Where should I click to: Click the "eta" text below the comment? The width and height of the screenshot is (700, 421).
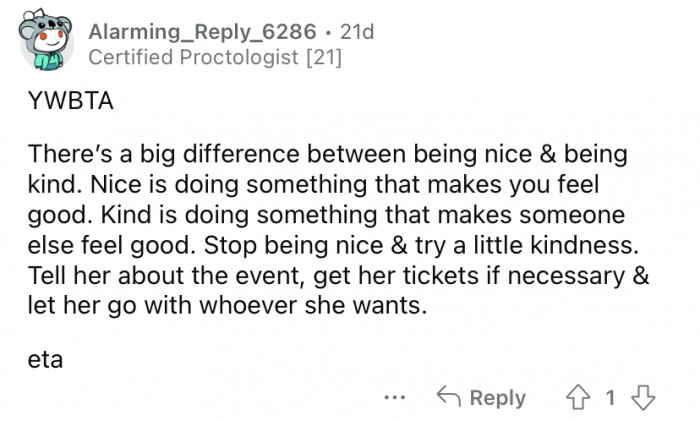coord(45,360)
